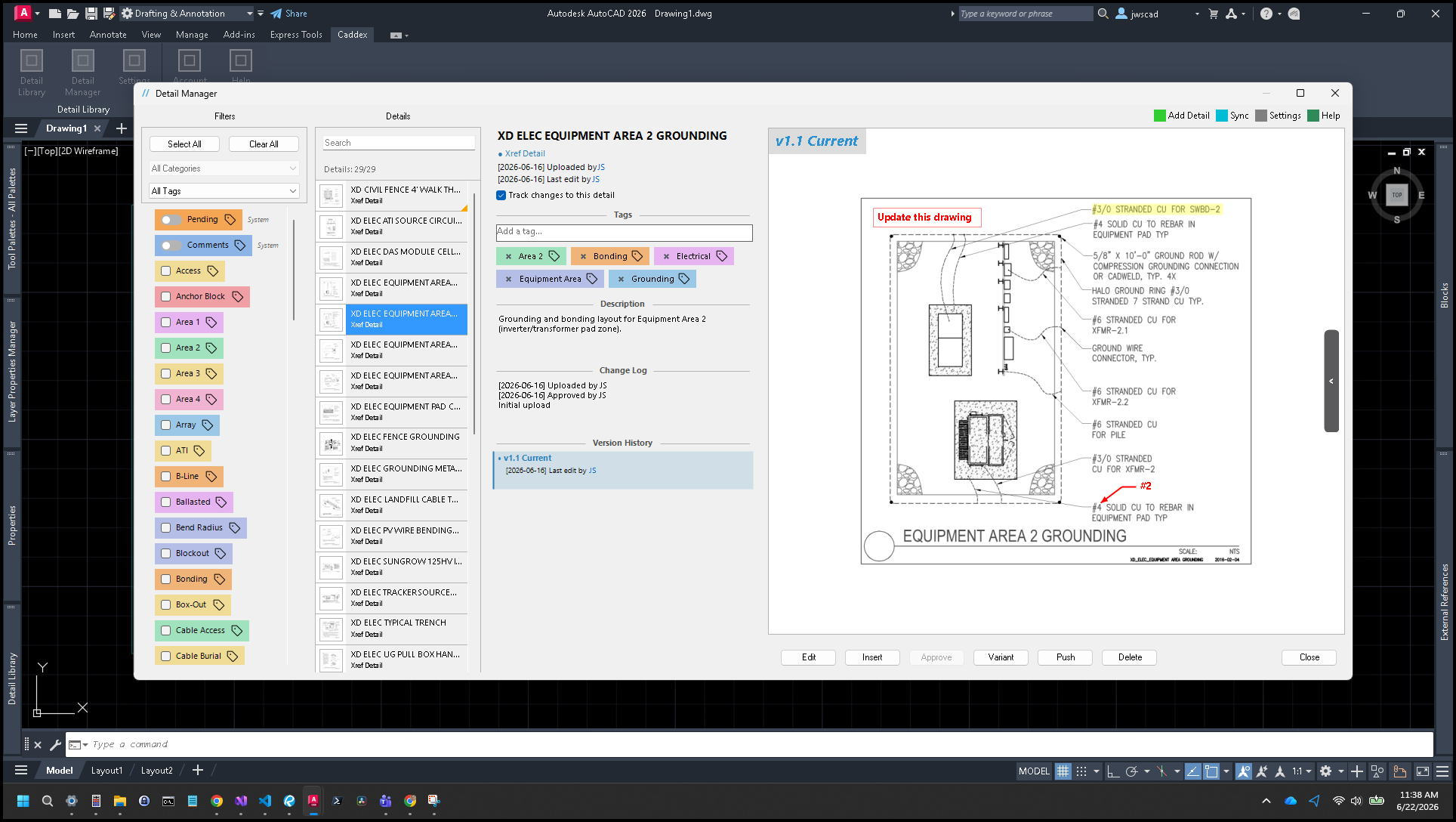Check the Access tag filter checkbox
This screenshot has height=822, width=1456.
point(166,271)
